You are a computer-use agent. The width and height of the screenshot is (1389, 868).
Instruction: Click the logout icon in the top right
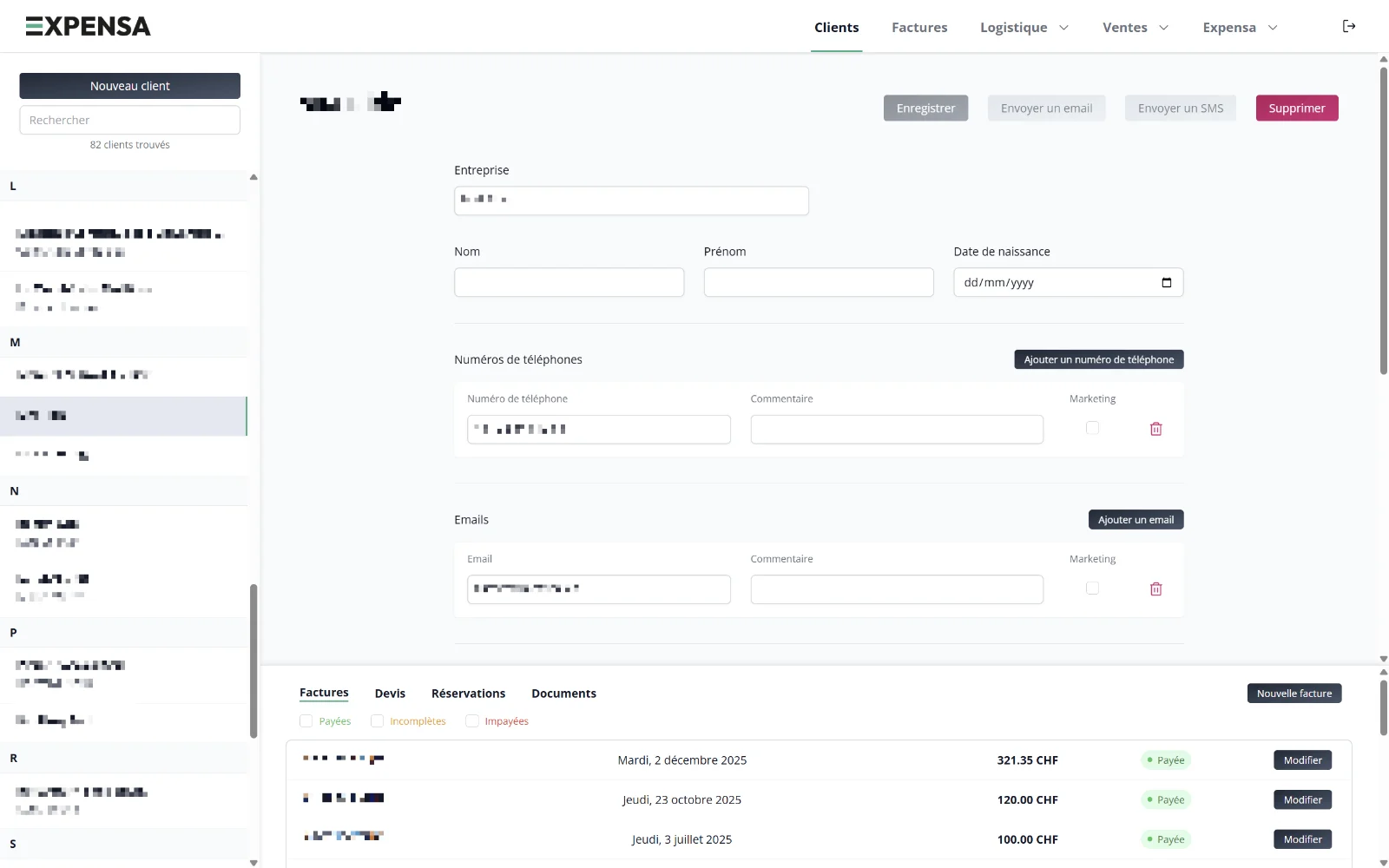click(x=1348, y=26)
